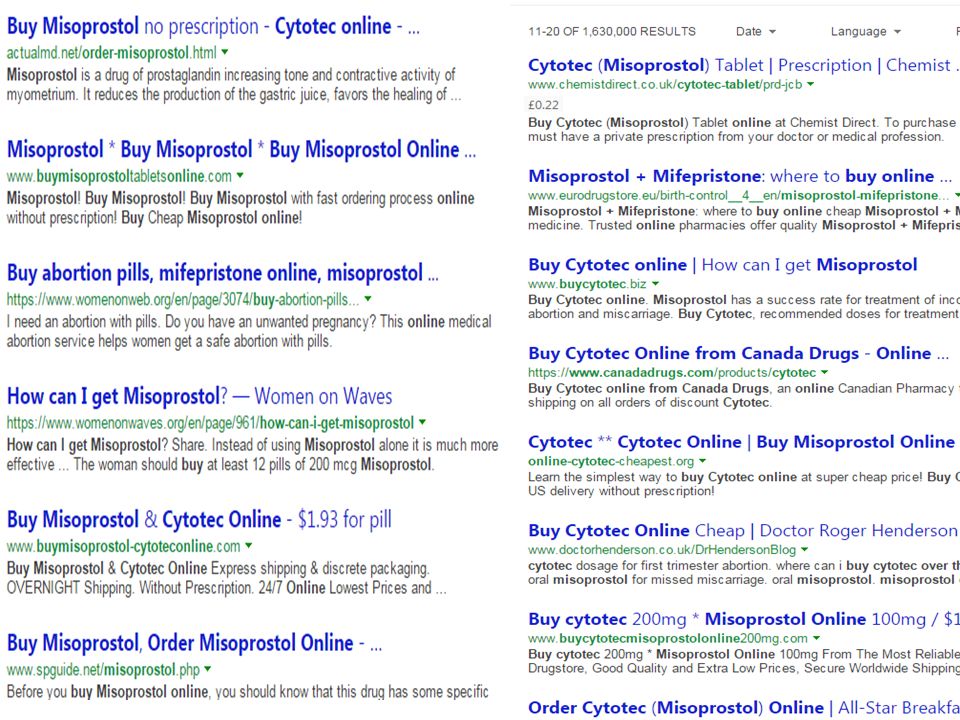The image size is (960, 720).
Task: Click the doctorhenderson.co.uk/DrHendersonBlog URL text
Action: (662, 550)
